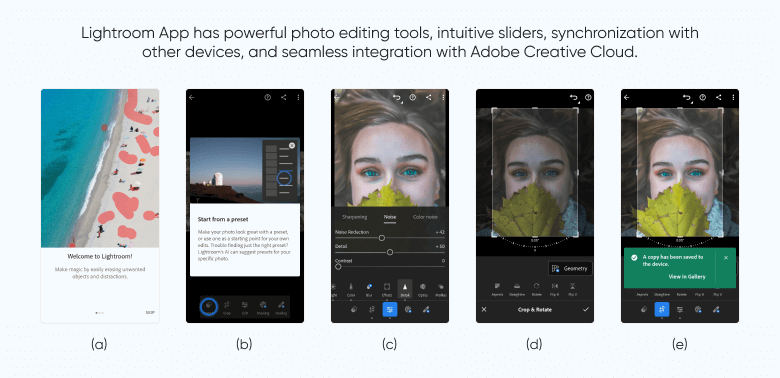Tap the share icon on screen (b)
780x378 pixels.
click(x=284, y=97)
